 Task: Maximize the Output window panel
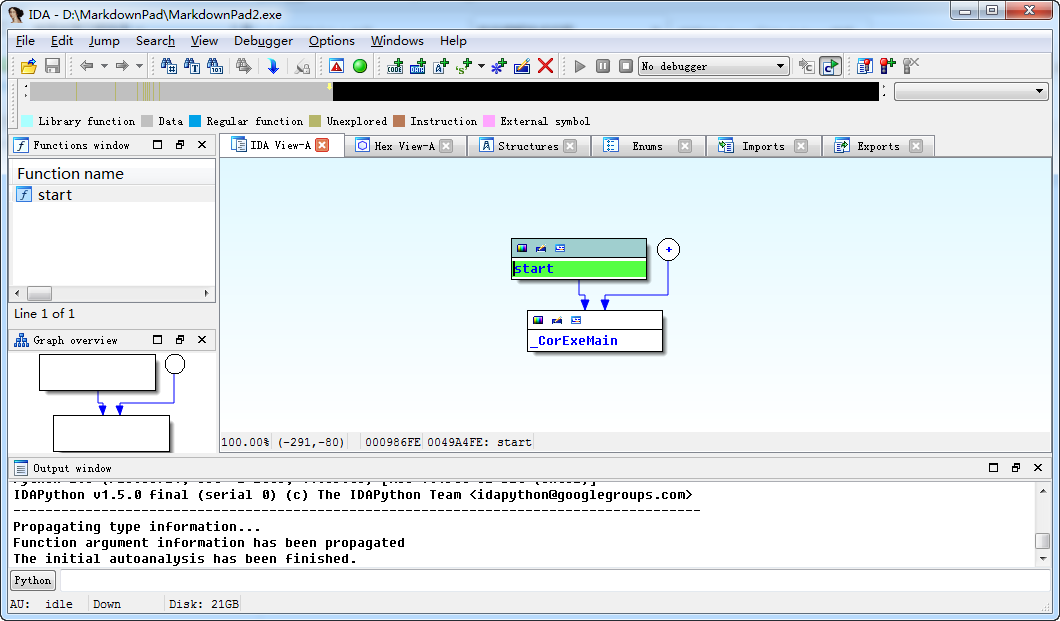click(x=993, y=468)
